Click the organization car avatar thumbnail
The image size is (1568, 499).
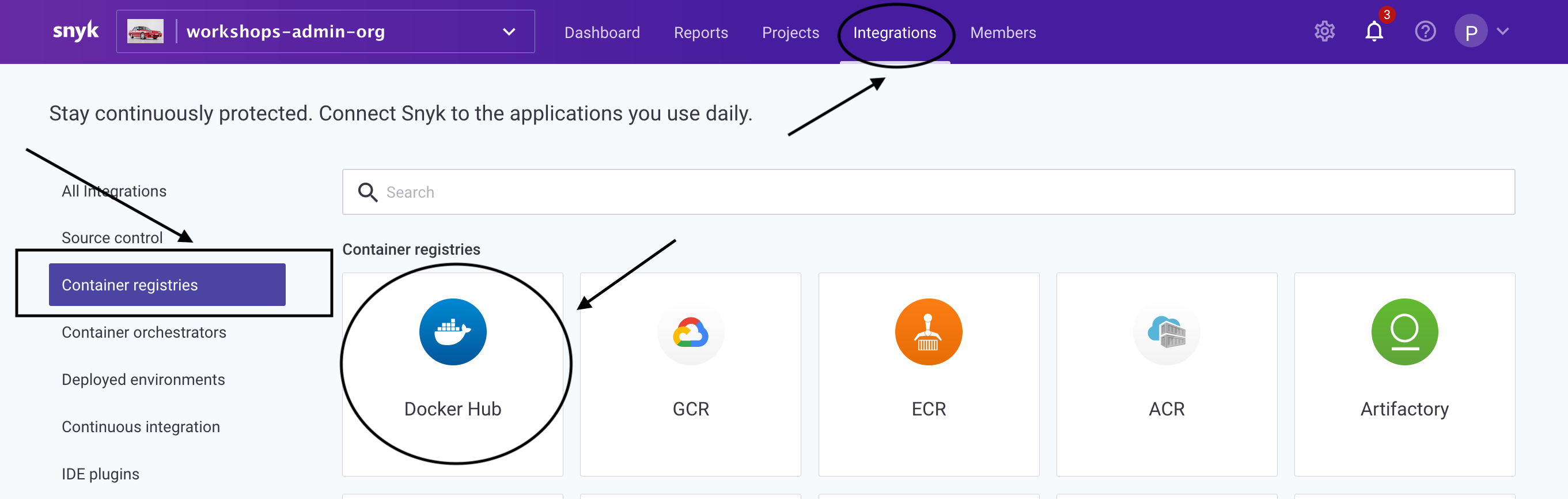[146, 32]
